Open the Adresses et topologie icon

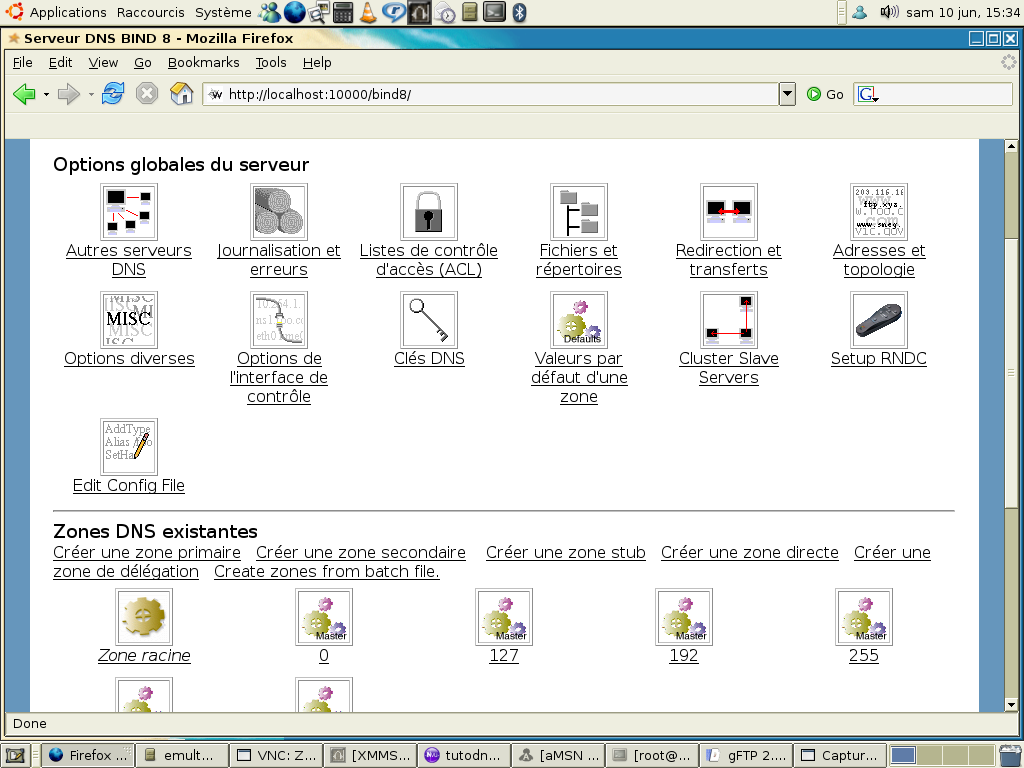pos(879,212)
